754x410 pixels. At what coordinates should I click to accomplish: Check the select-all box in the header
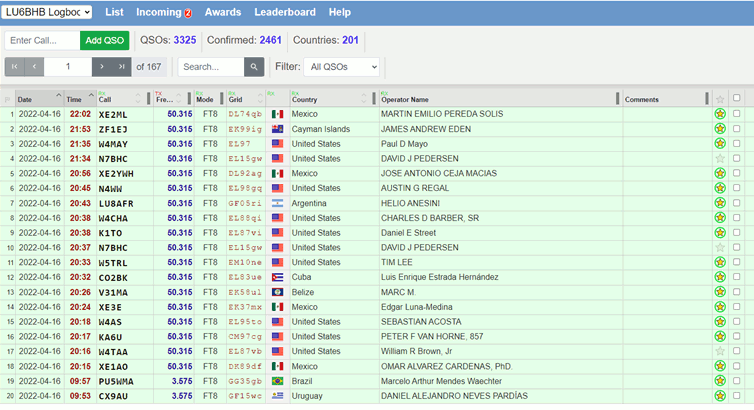coord(737,98)
